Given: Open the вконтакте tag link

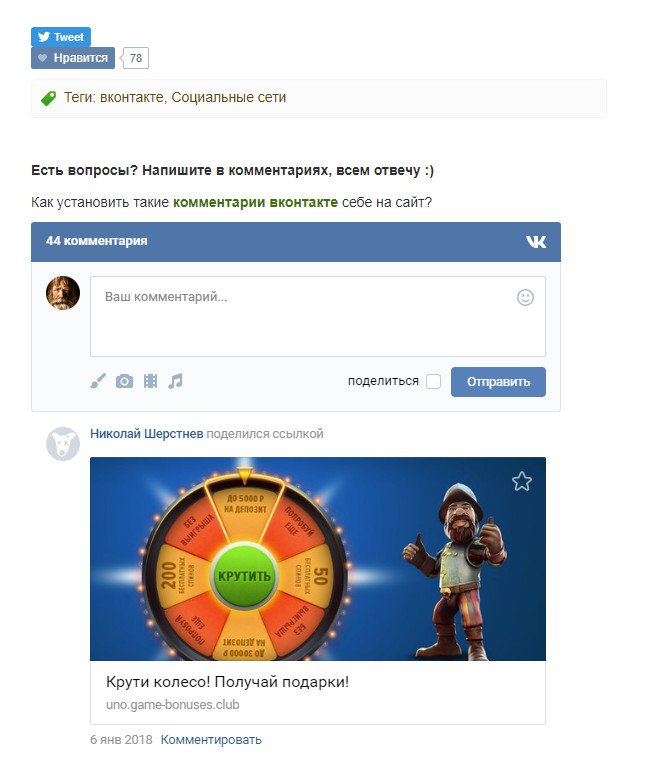Looking at the screenshot, I should (132, 97).
